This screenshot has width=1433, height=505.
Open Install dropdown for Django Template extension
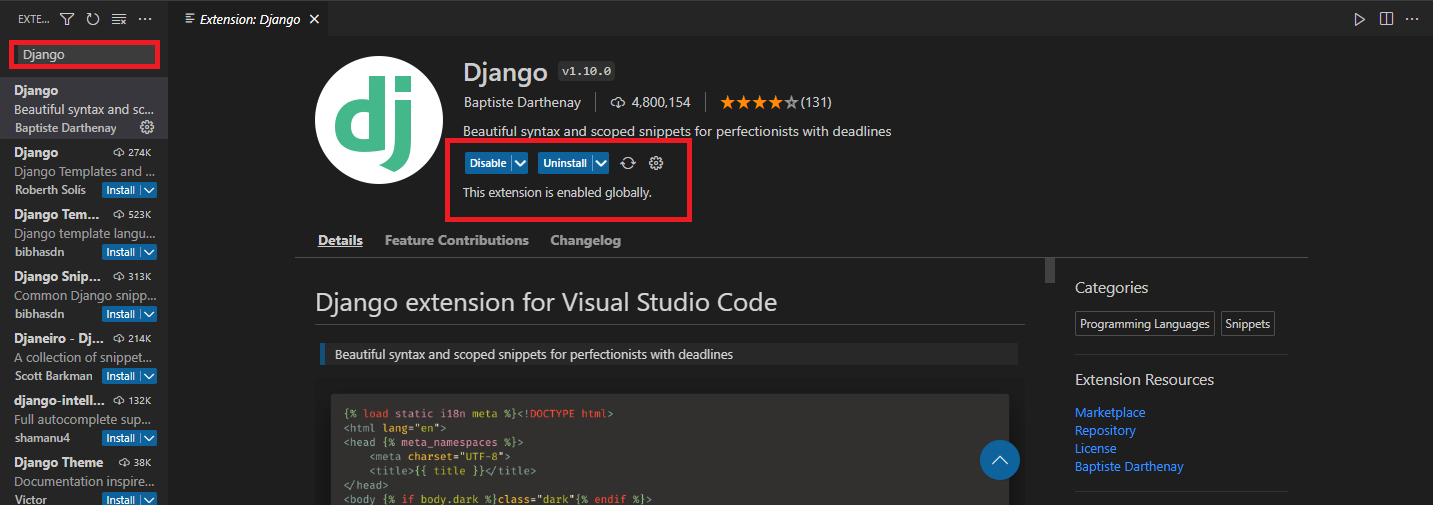(x=149, y=252)
